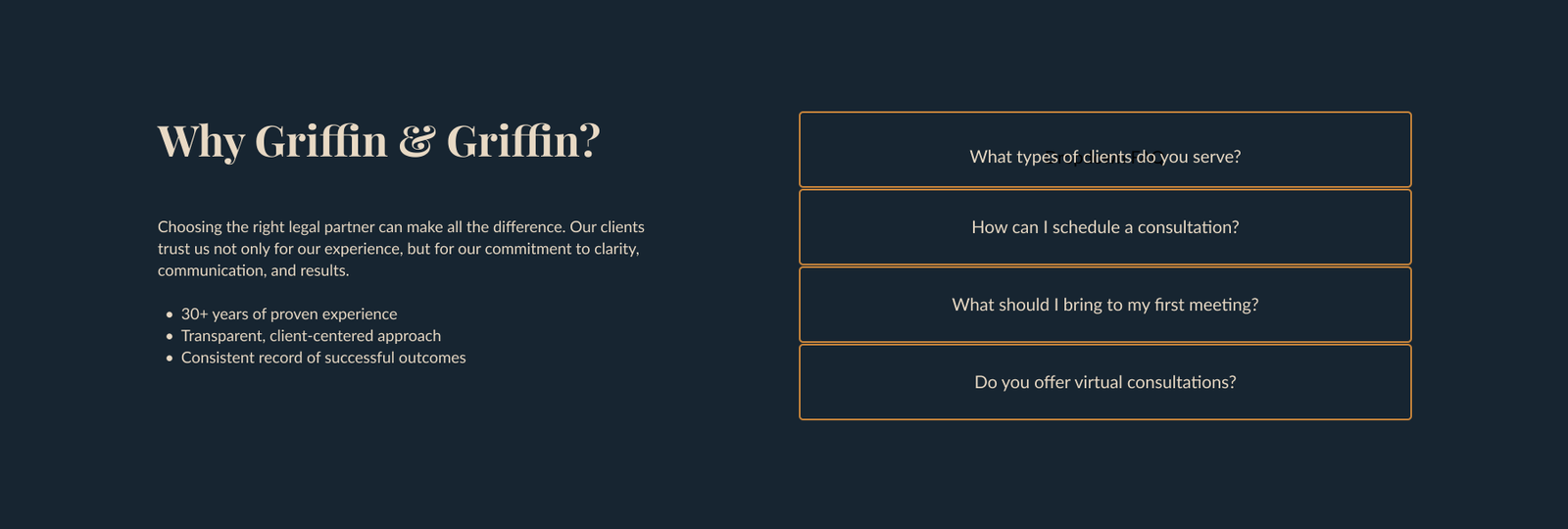The image size is (1568, 529).
Task: Click the word "Why" in the heading
Action: point(200,142)
